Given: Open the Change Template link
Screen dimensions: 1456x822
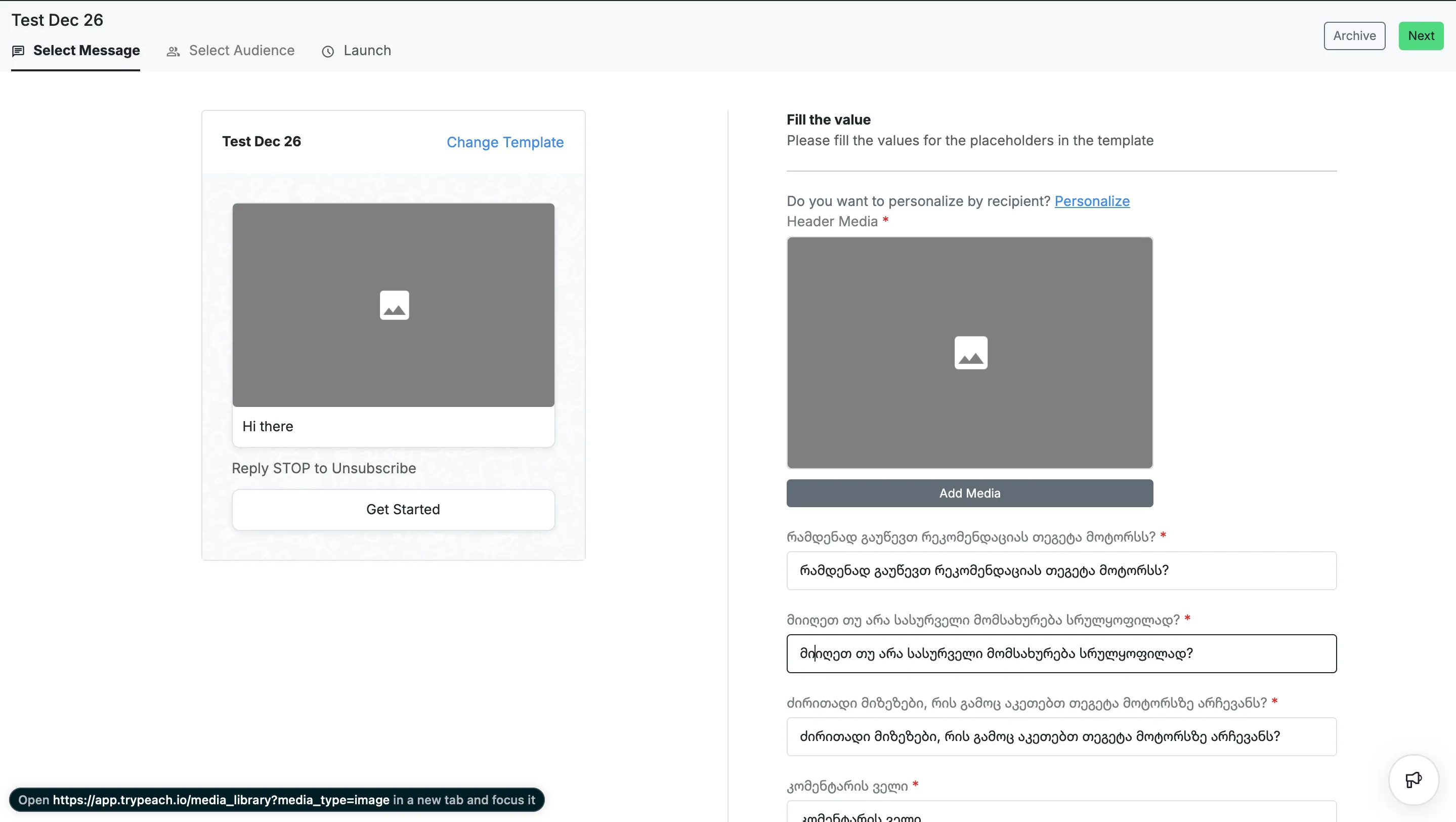Looking at the screenshot, I should (x=505, y=142).
